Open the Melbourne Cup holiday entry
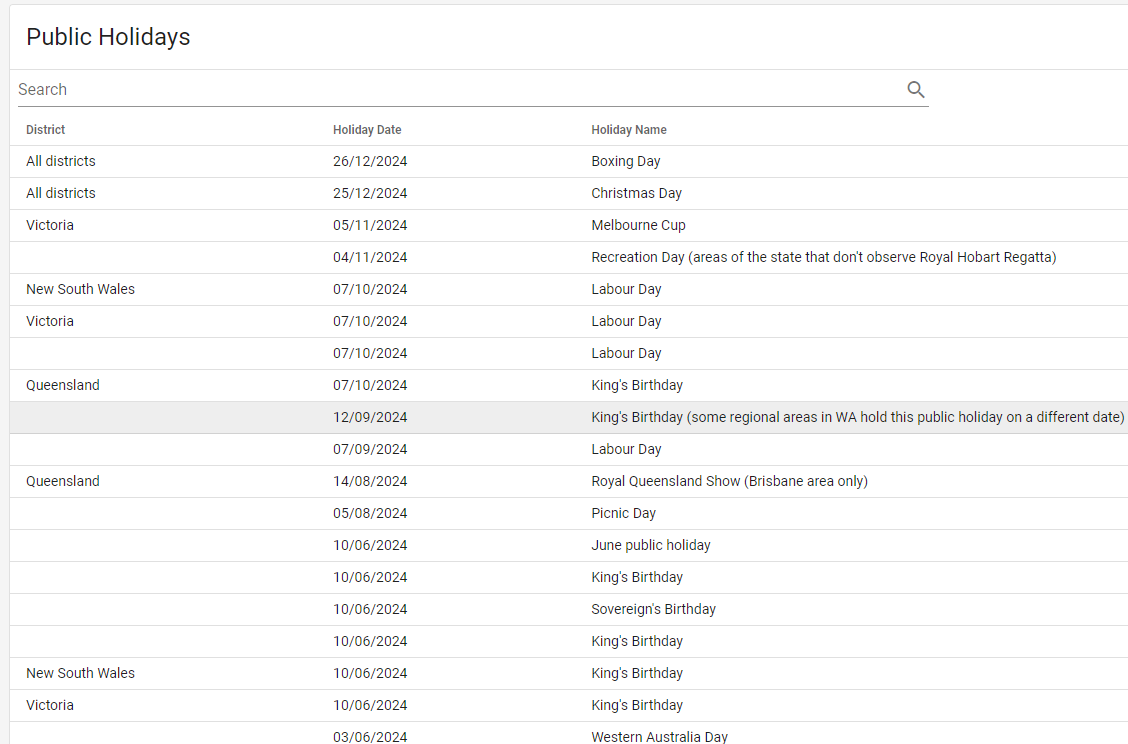The width and height of the screenshot is (1128, 744). [638, 226]
